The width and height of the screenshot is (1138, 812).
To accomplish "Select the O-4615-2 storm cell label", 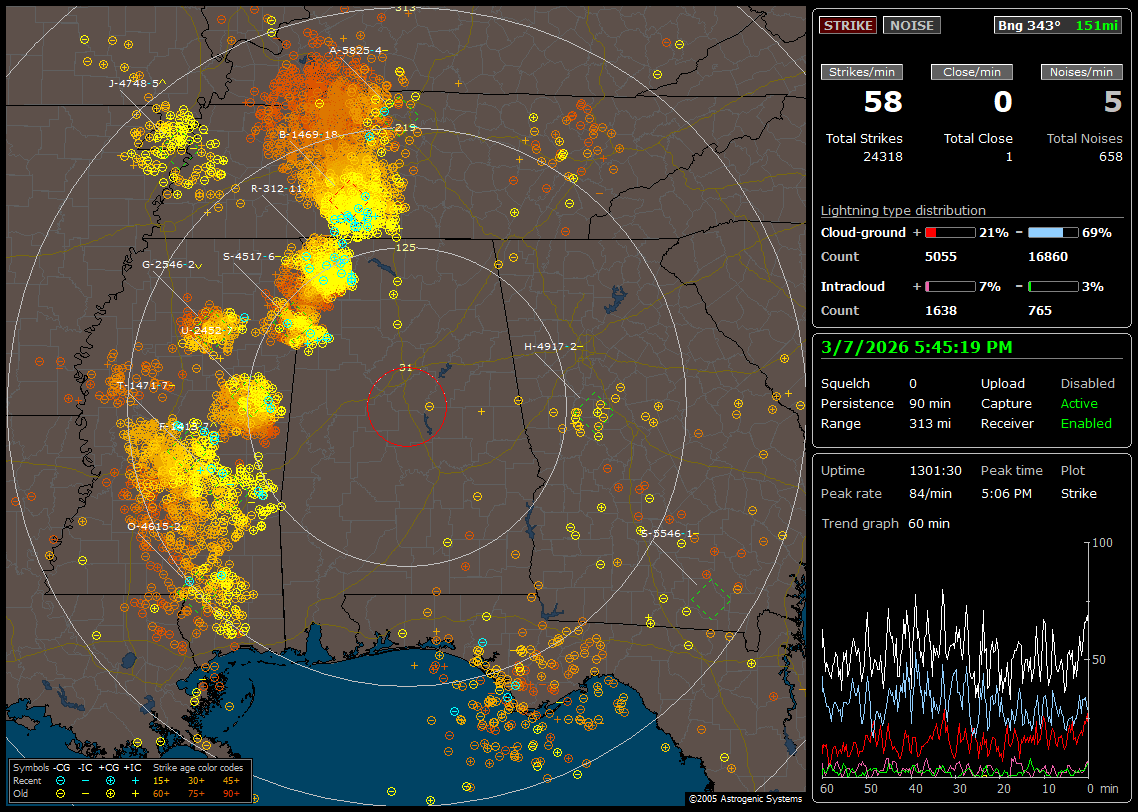I will [154, 526].
